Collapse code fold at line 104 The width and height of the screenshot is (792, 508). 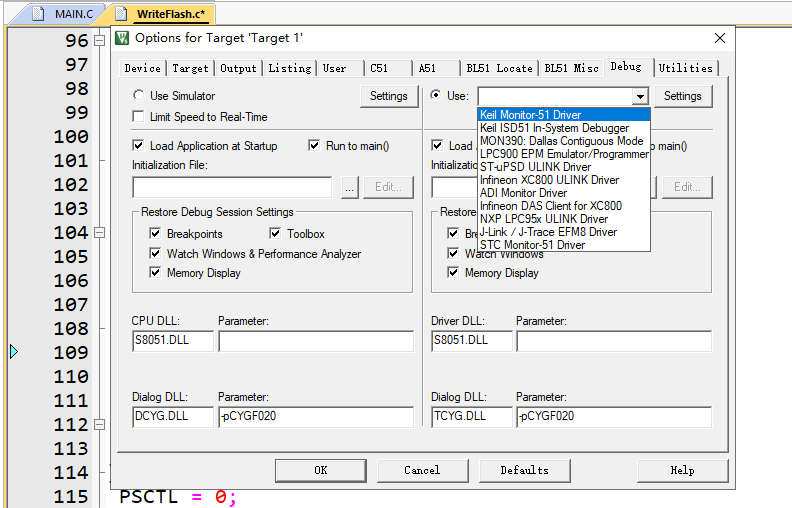click(100, 232)
